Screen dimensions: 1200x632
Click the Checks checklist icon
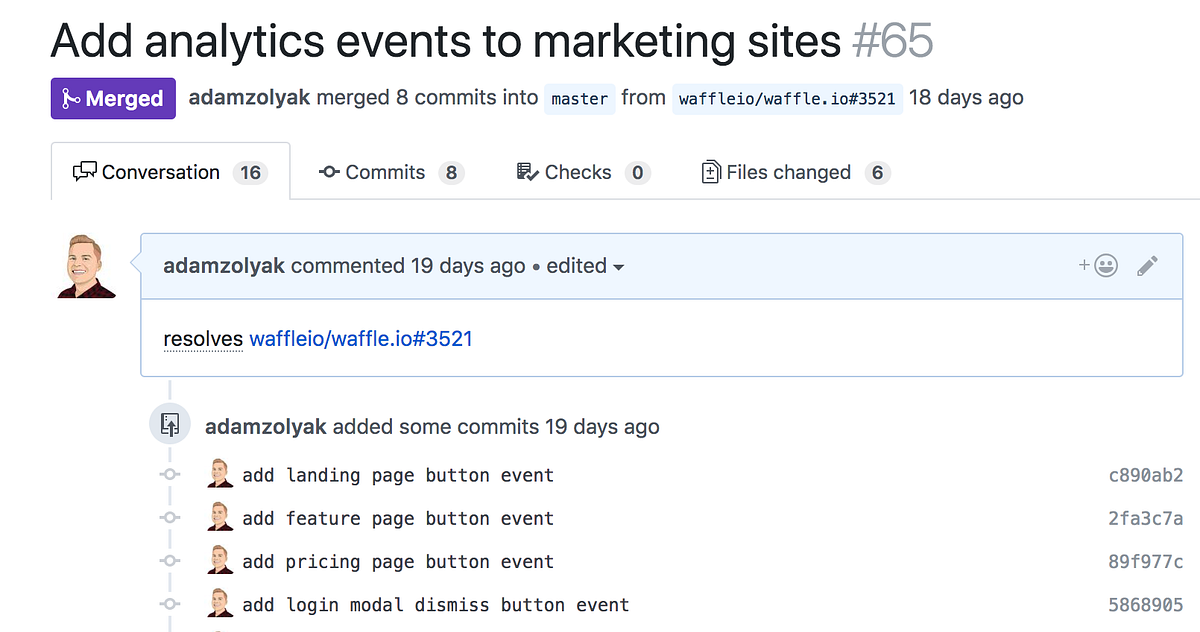pyautogui.click(x=527, y=171)
